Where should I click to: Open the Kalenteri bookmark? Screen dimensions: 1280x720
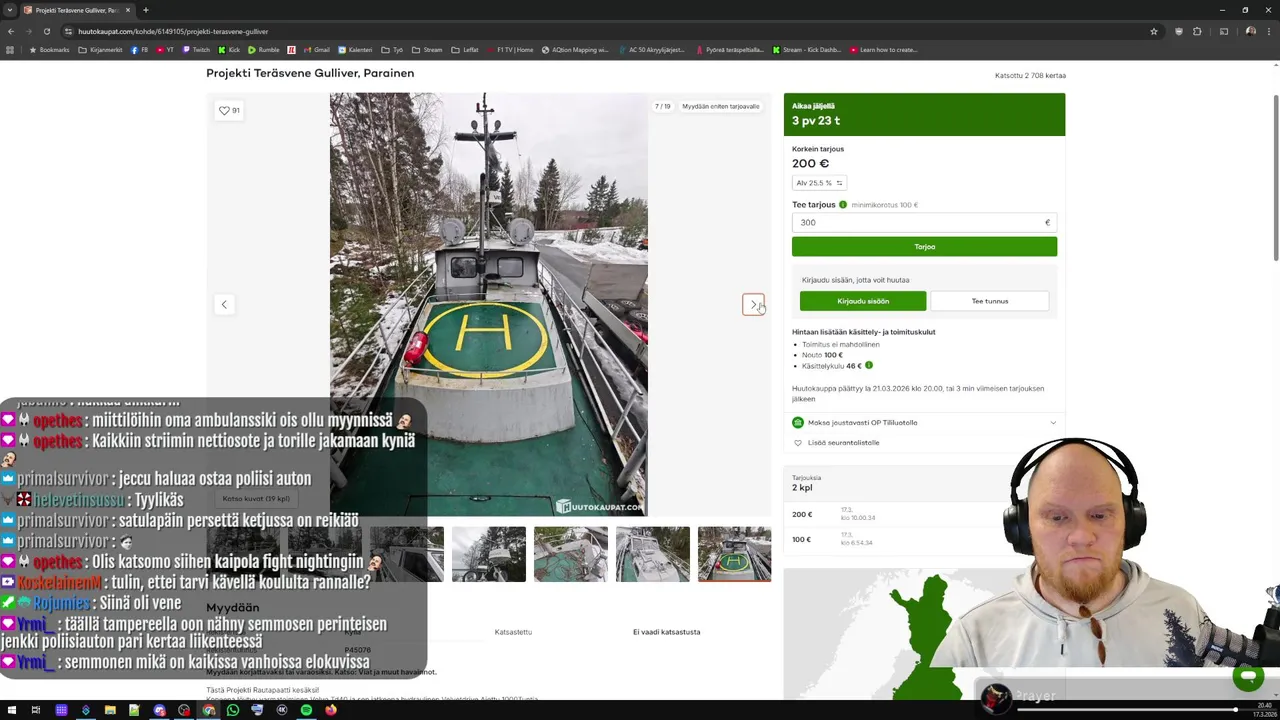(355, 50)
